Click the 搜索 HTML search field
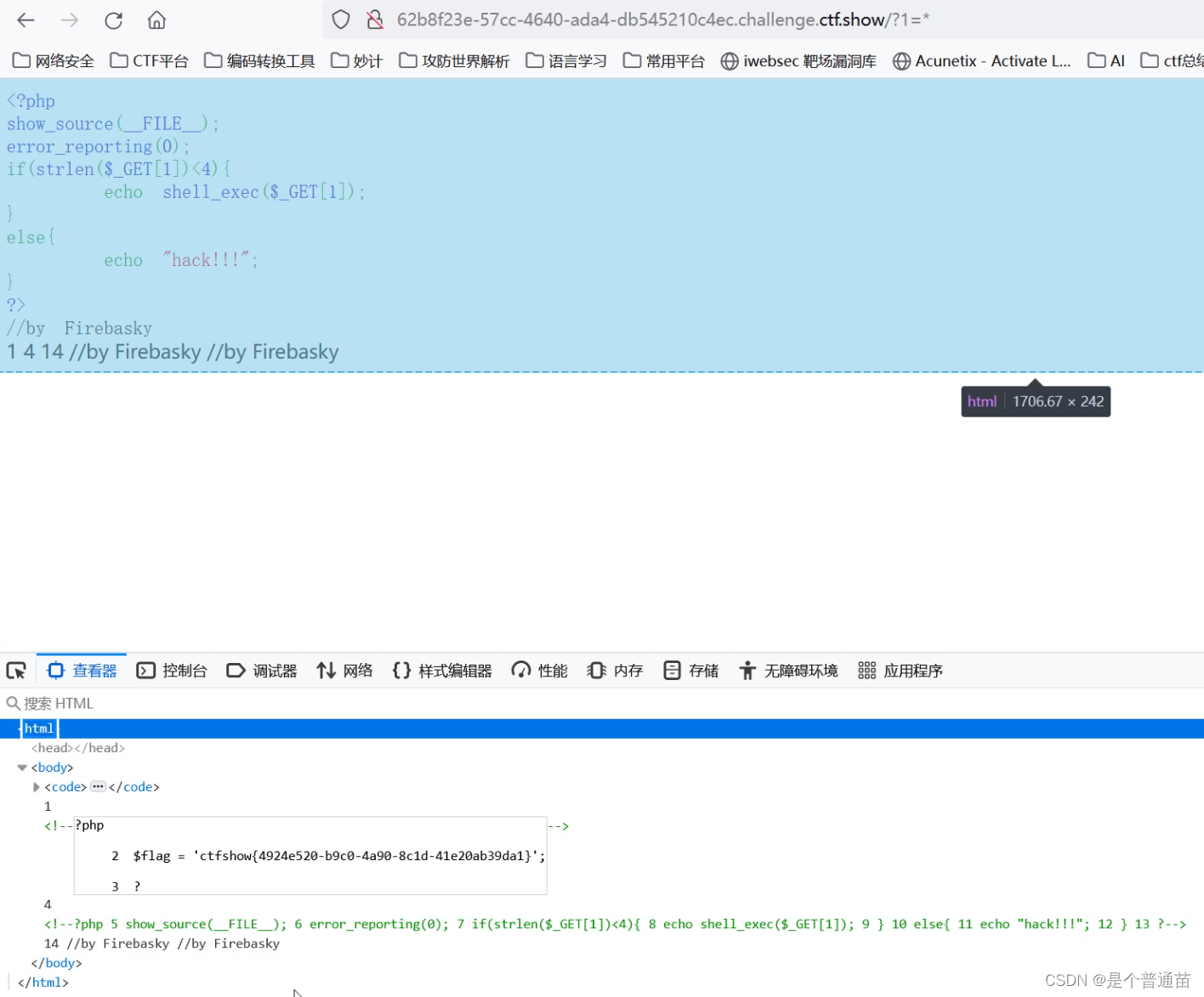The image size is (1204, 997). point(602,704)
